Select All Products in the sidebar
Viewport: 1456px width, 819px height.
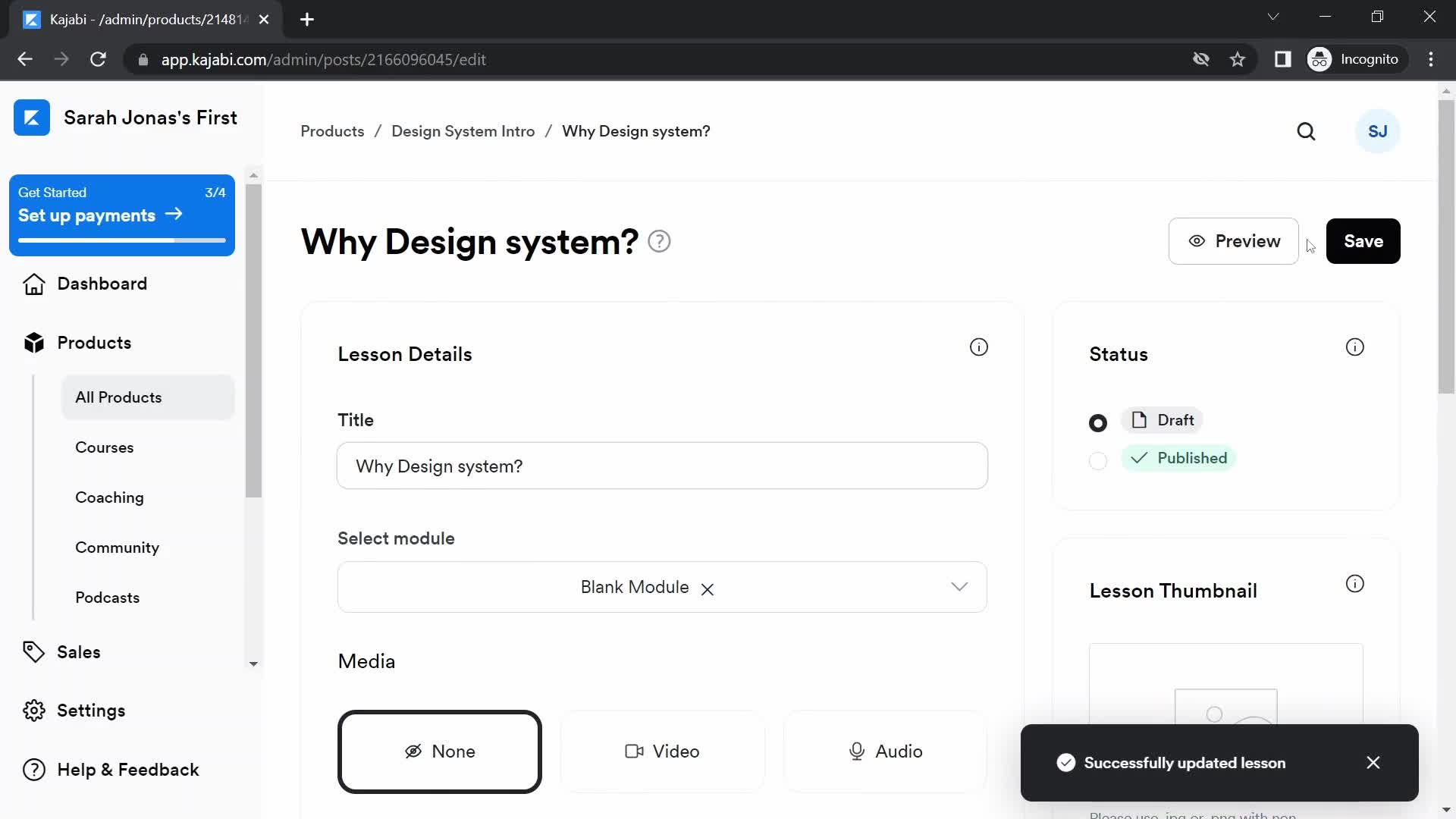(x=148, y=397)
